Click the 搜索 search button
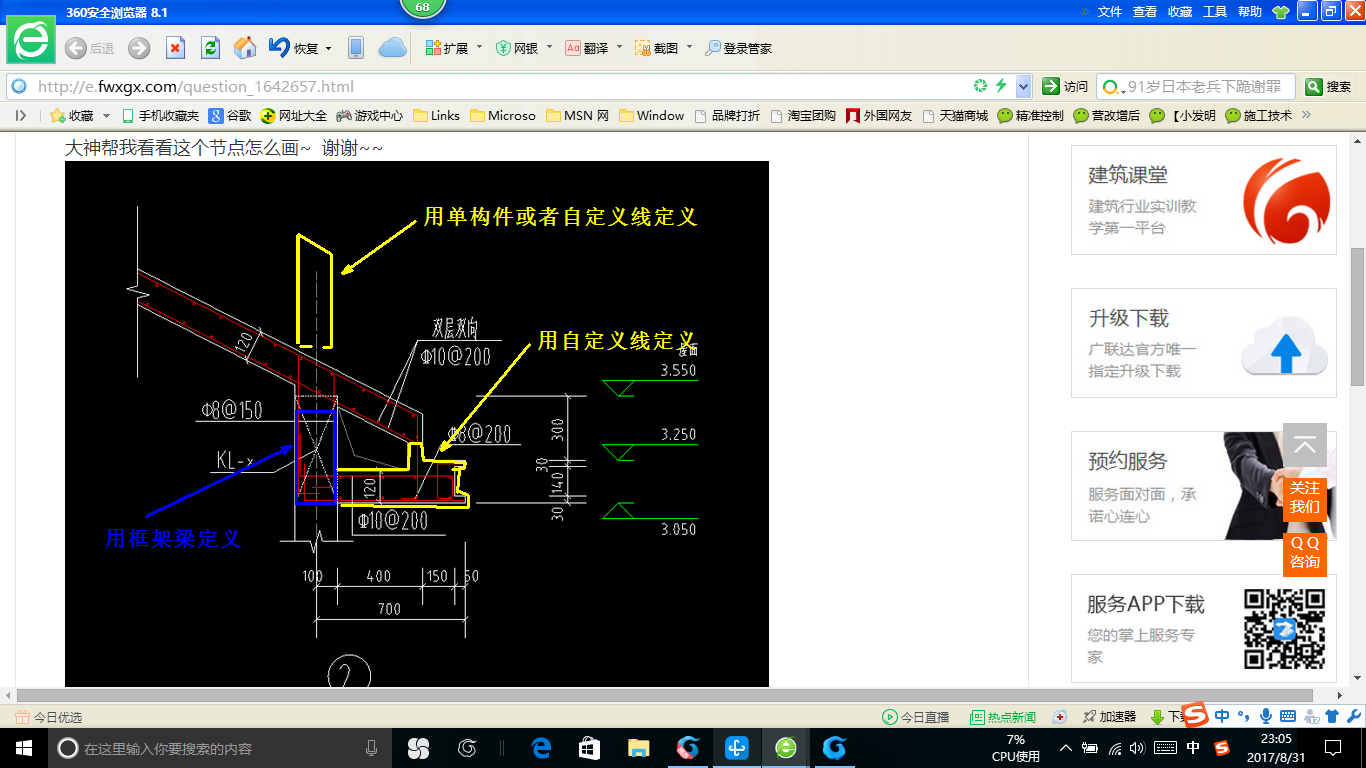Screen dimensions: 1366x768 point(1329,86)
